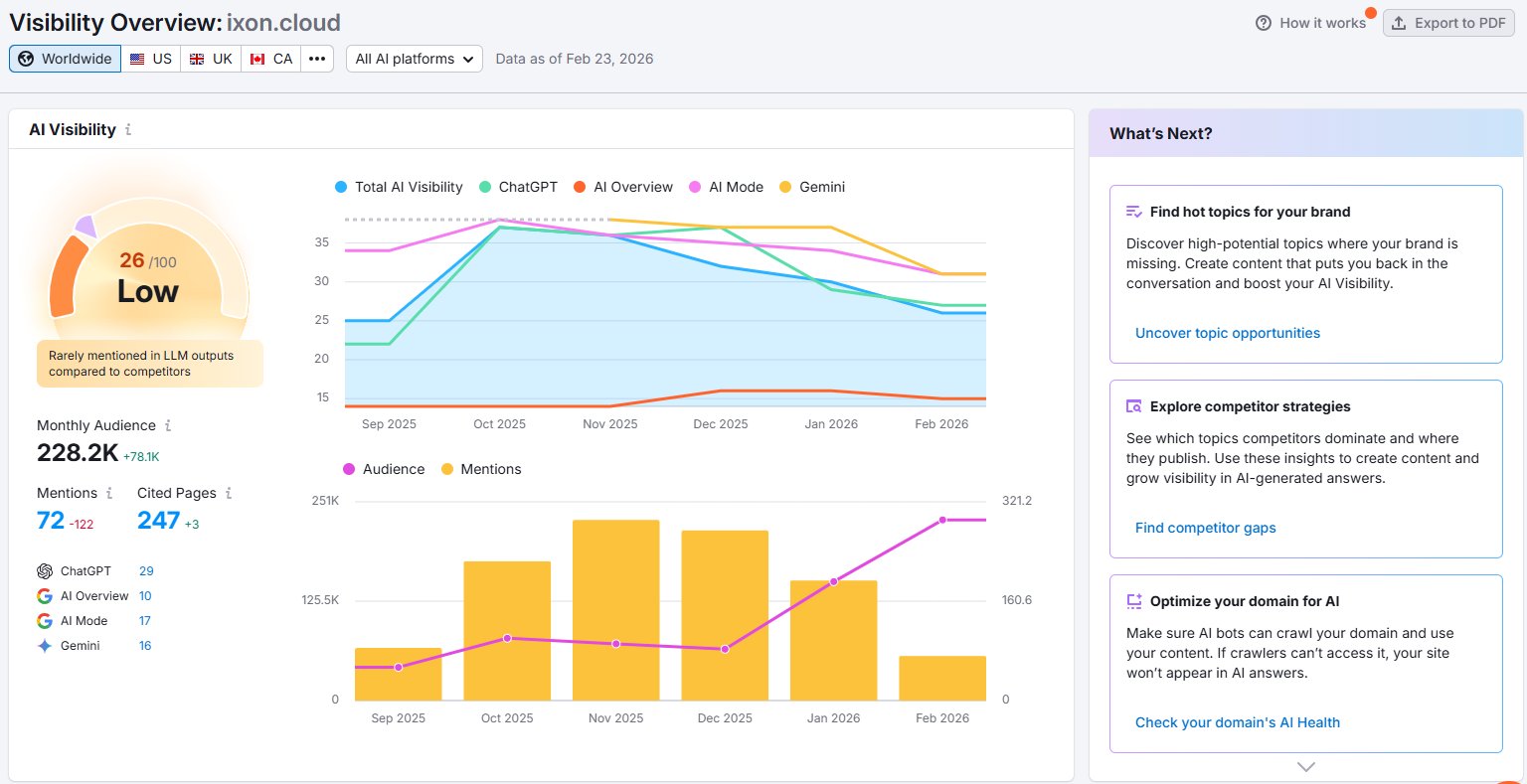Toggle AI Overview series in legend
This screenshot has height=784, width=1527.
coord(623,187)
